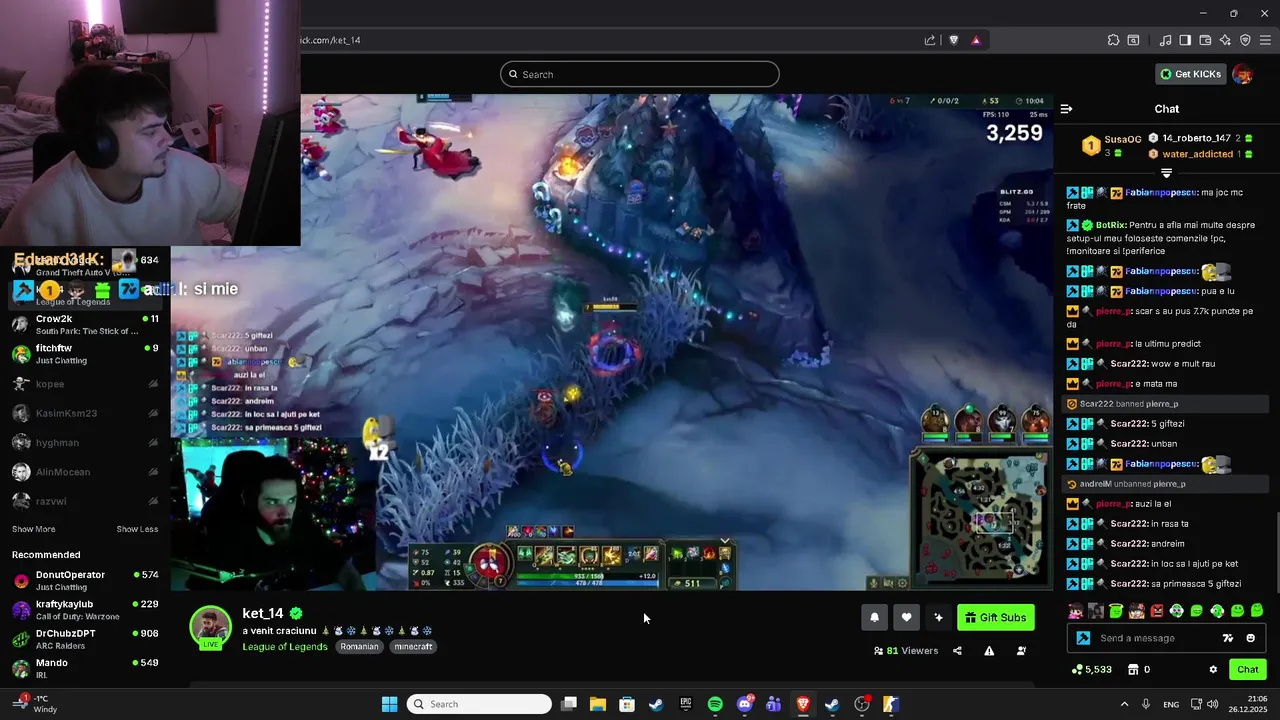Open fitchftw channel in sidebar
The image size is (1280, 720).
[85, 354]
